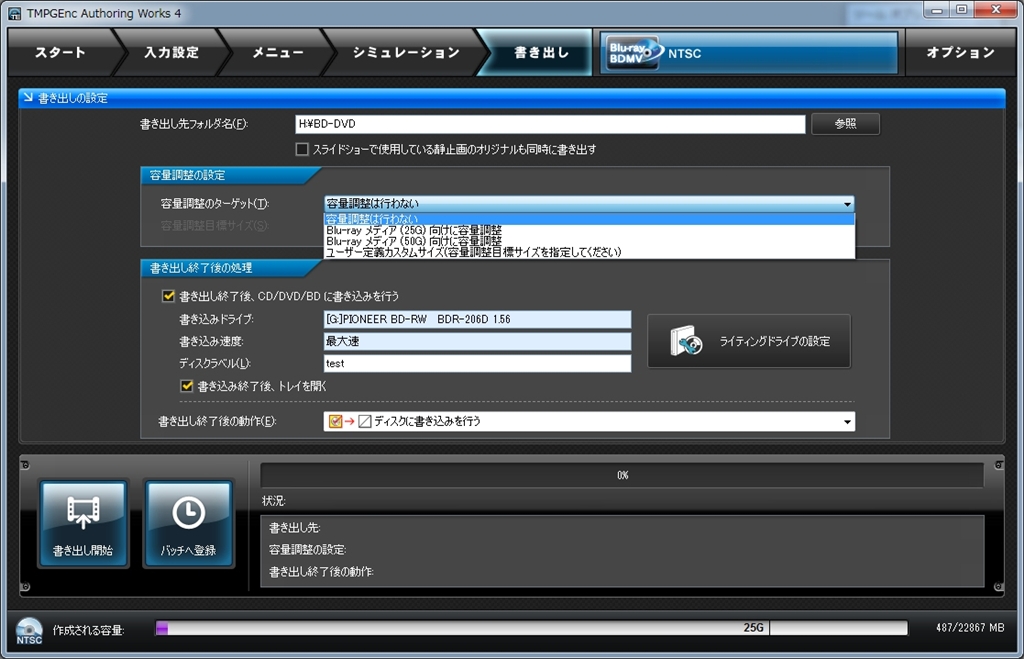This screenshot has height=659, width=1024.
Task: Click the 書き込みドライブ PIONEER BD-RW field
Action: point(477,319)
